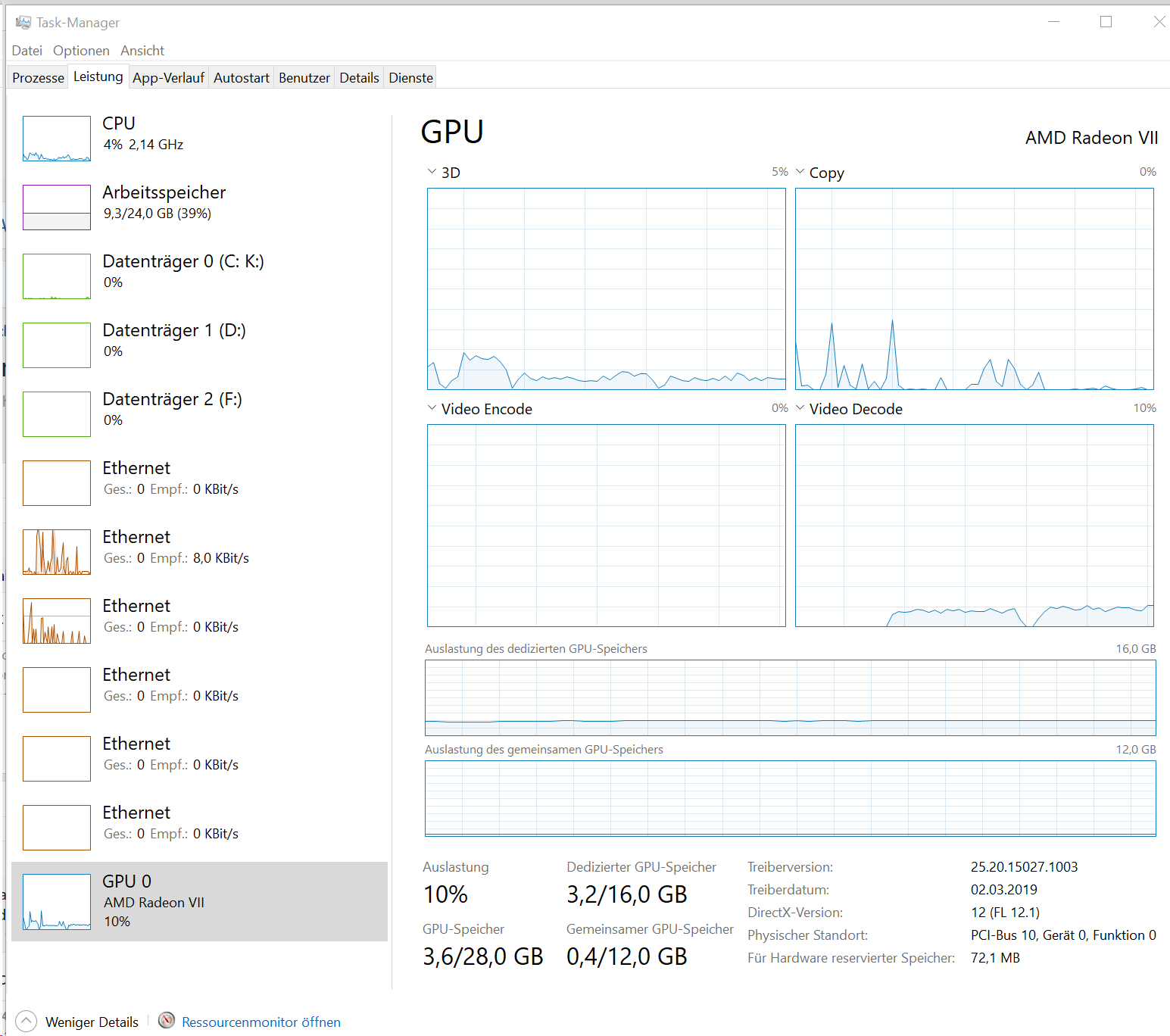
Task: Open the Datei menu
Action: [x=27, y=51]
